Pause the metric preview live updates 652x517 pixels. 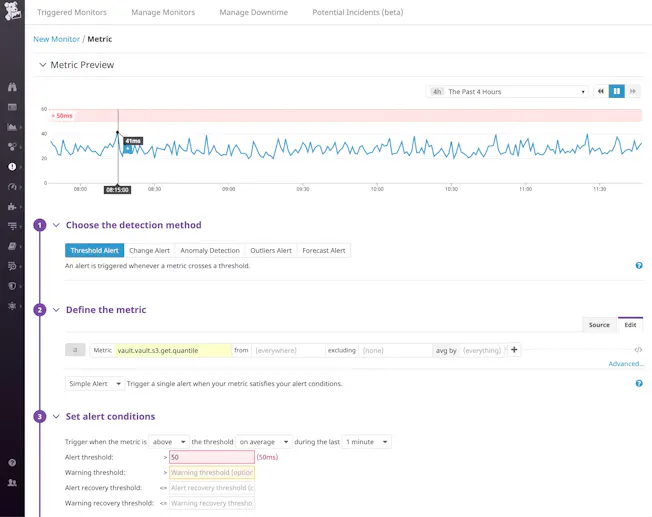coord(617,92)
